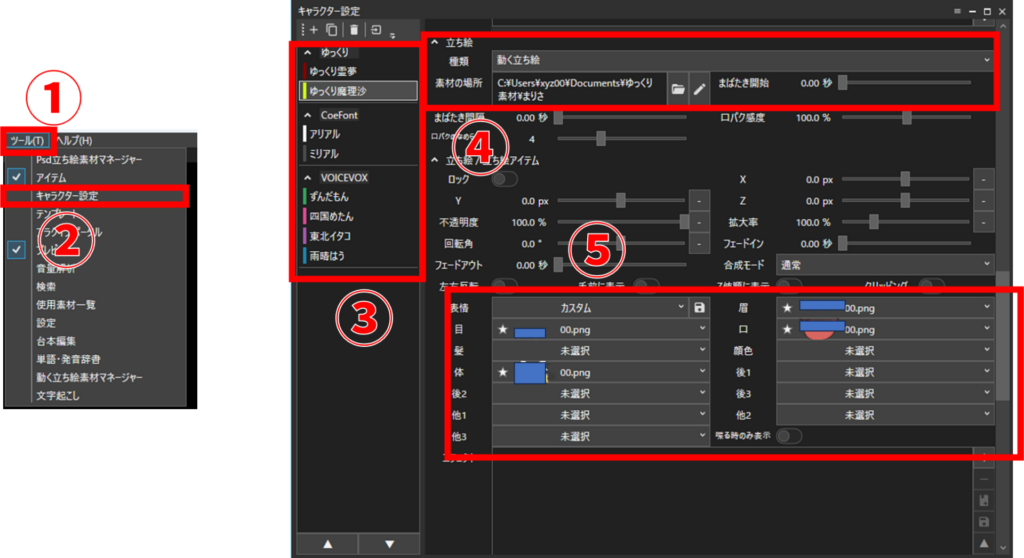Toggle the 左右反転 switch
Viewport: 1024px width, 558px height.
click(x=505, y=285)
